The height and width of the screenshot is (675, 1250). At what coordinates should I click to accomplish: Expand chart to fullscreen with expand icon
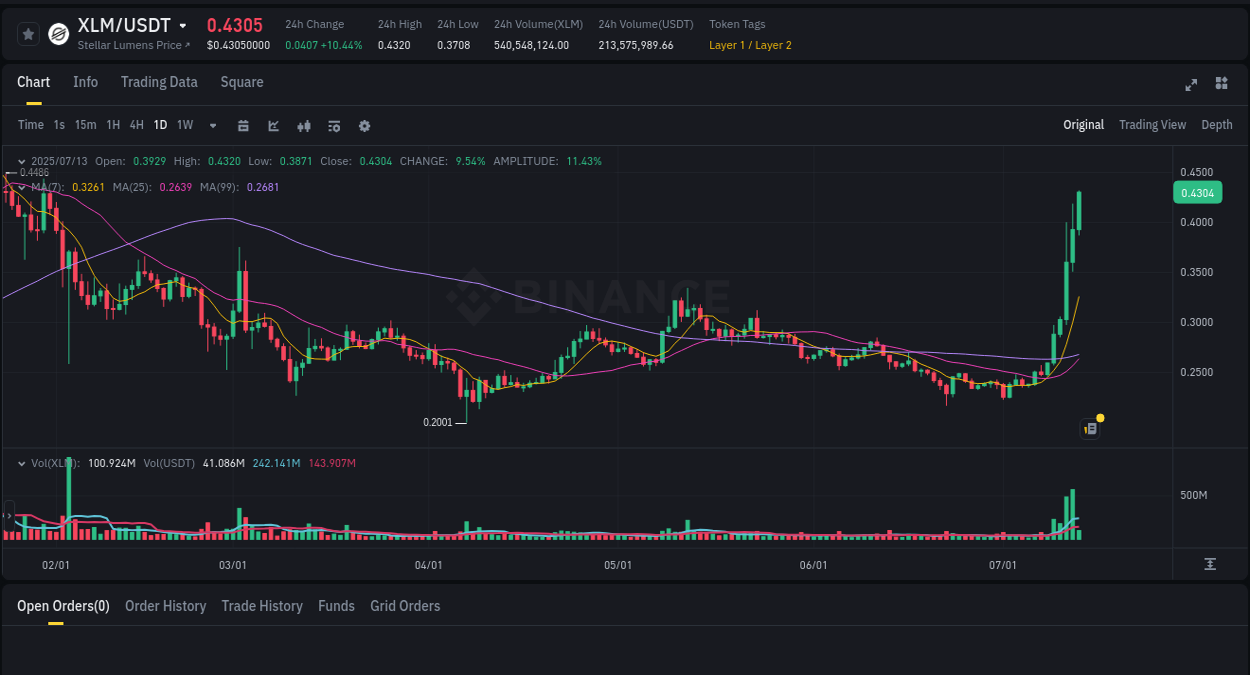[x=1191, y=85]
